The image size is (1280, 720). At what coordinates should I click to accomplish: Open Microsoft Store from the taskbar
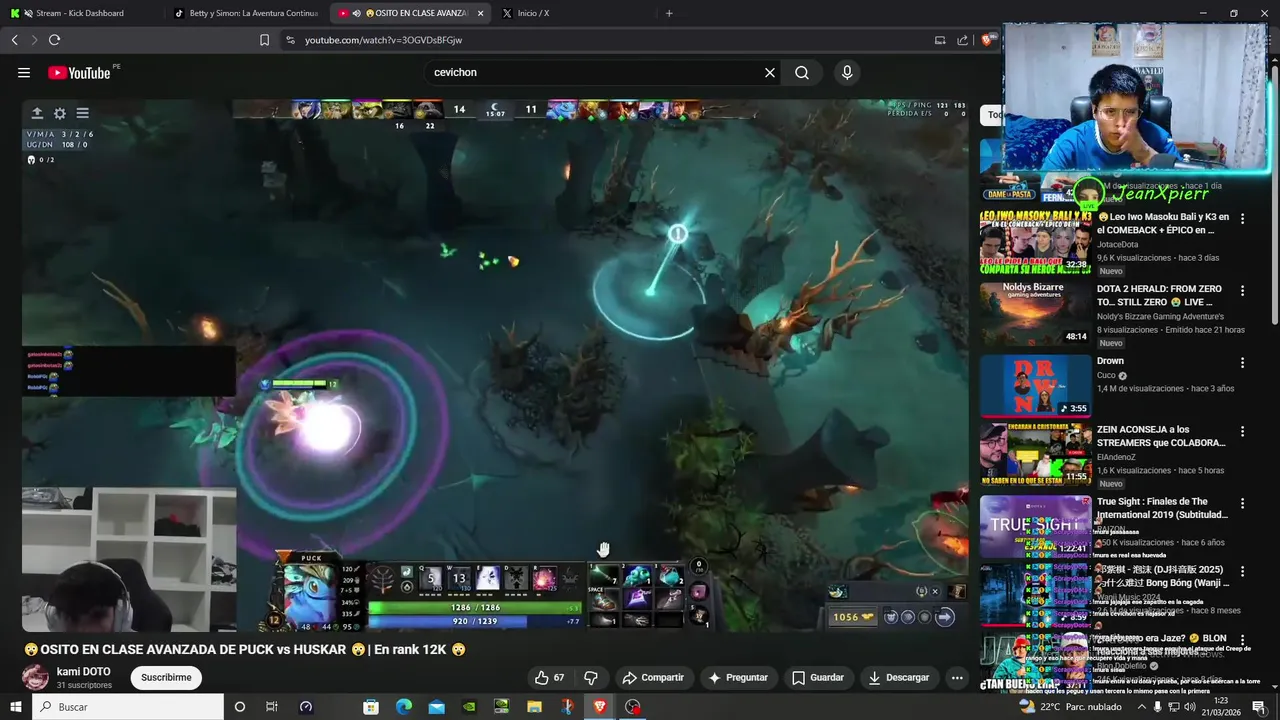[x=370, y=706]
